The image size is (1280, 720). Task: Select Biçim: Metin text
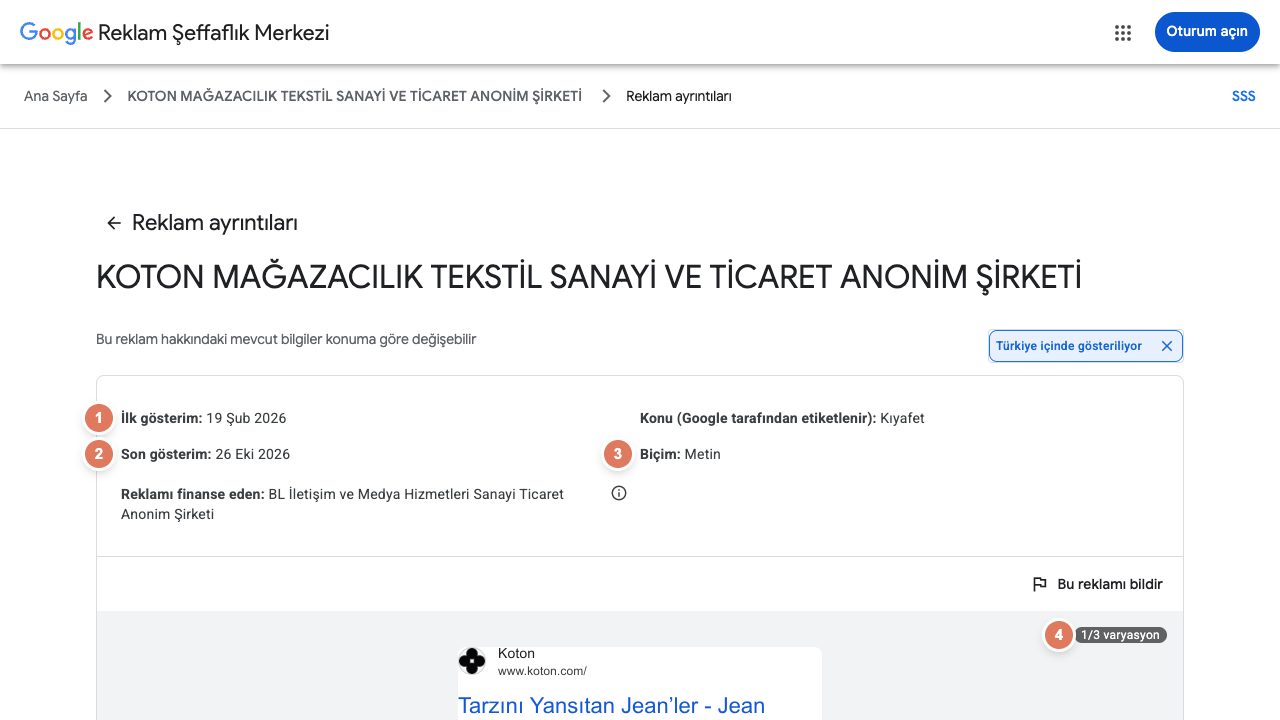coord(680,454)
